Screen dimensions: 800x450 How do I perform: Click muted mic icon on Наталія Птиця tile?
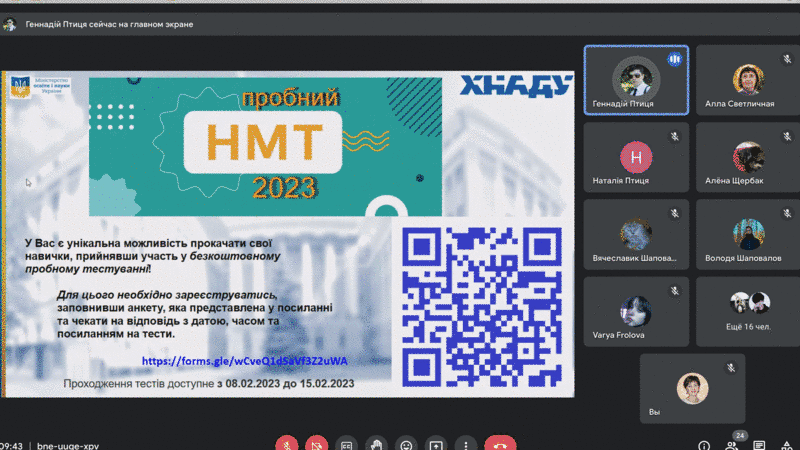[674, 136]
